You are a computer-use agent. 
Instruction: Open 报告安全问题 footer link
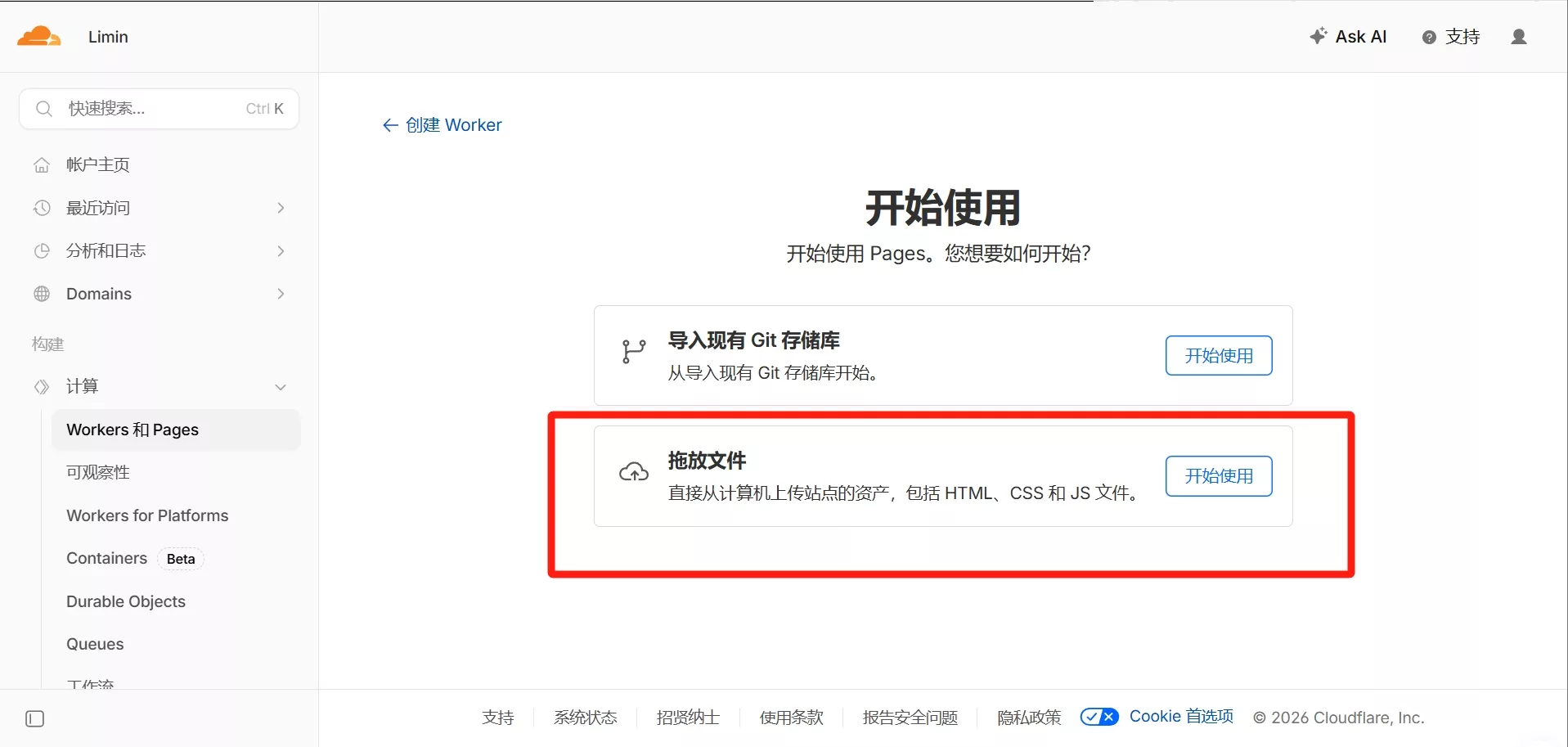[x=910, y=718]
